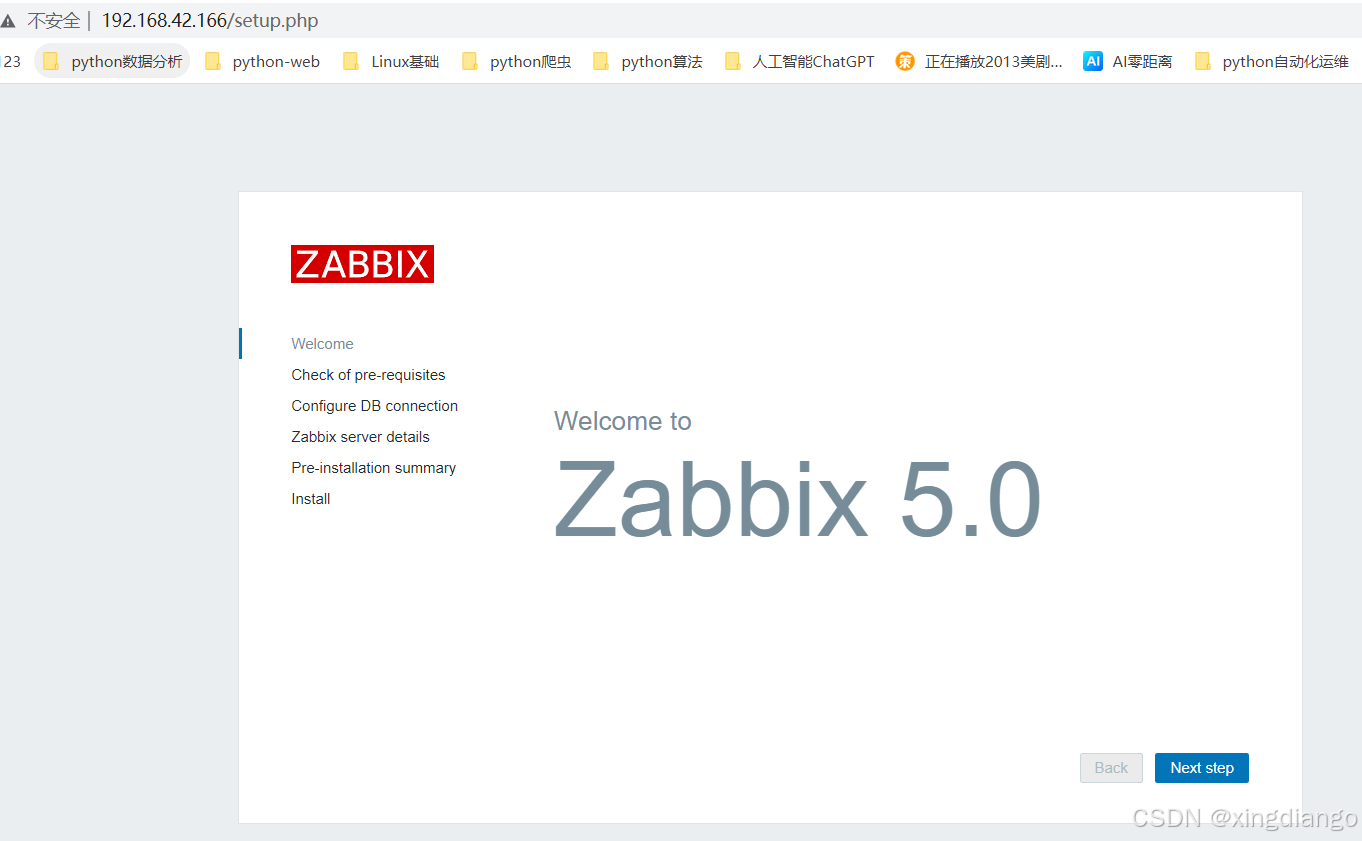This screenshot has height=841, width=1362.
Task: Click the address bar URL setup.php
Action: tap(210, 21)
